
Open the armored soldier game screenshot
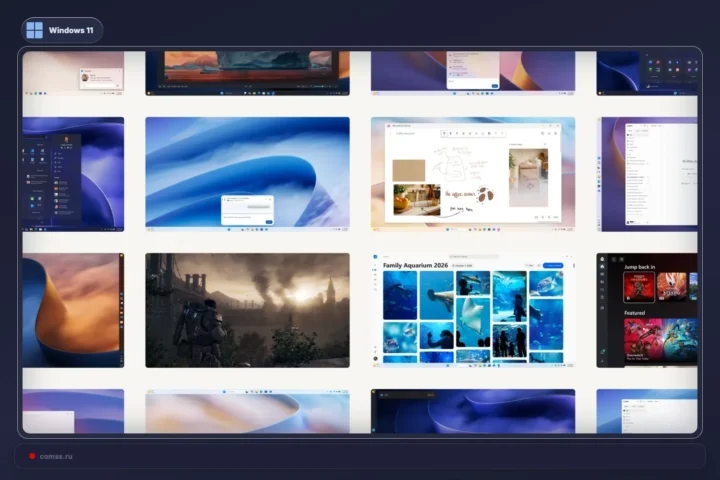coord(248,310)
